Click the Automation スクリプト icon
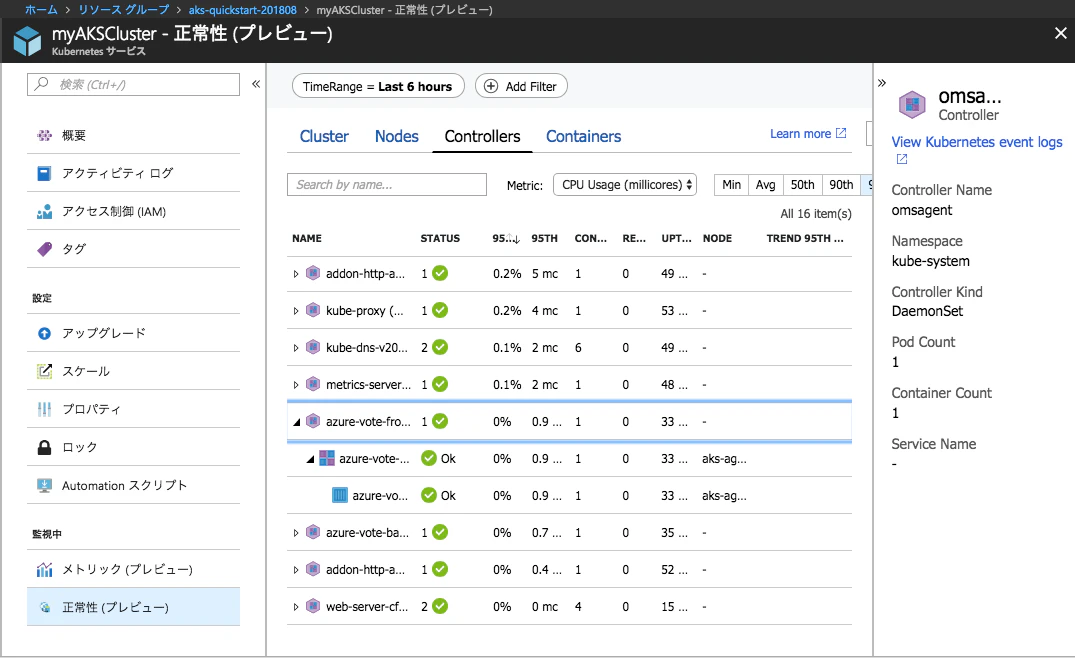Image resolution: width=1075 pixels, height=658 pixels. 44,485
